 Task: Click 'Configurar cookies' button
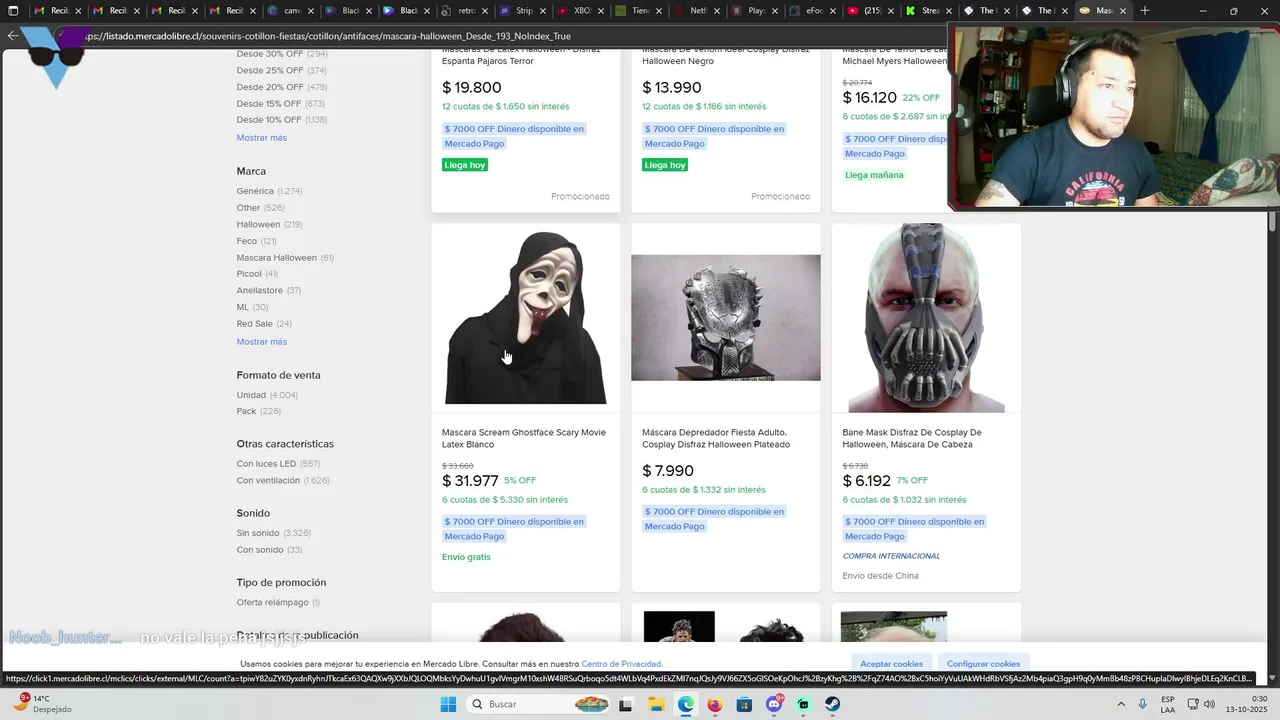(x=983, y=664)
